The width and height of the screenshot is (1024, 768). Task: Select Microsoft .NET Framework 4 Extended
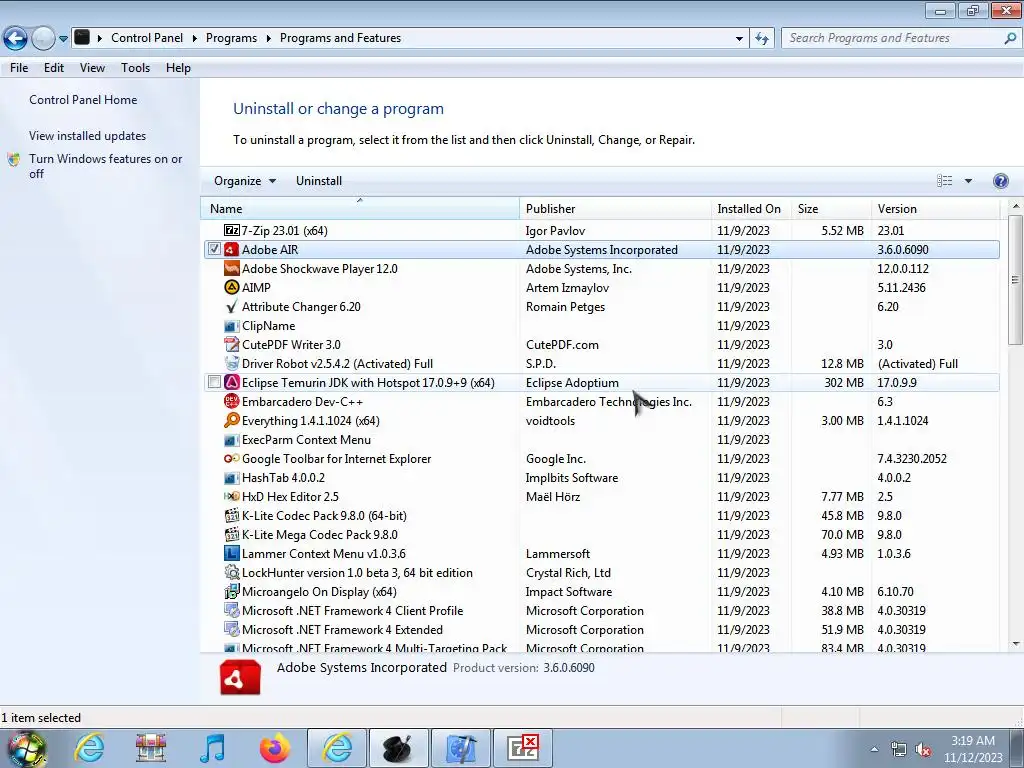(x=601, y=630)
